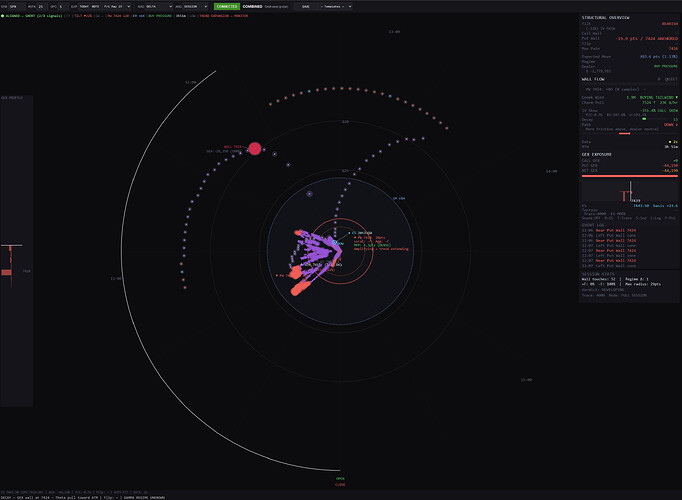Click the IV Skew 'CALL SKEW' value

659,110
